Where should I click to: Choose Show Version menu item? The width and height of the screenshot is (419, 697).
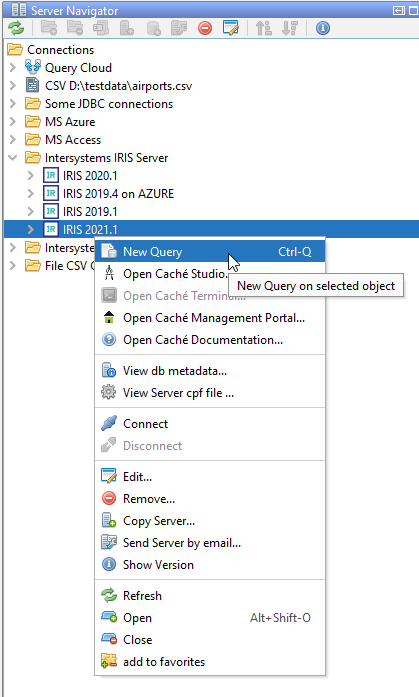(x=210, y=565)
